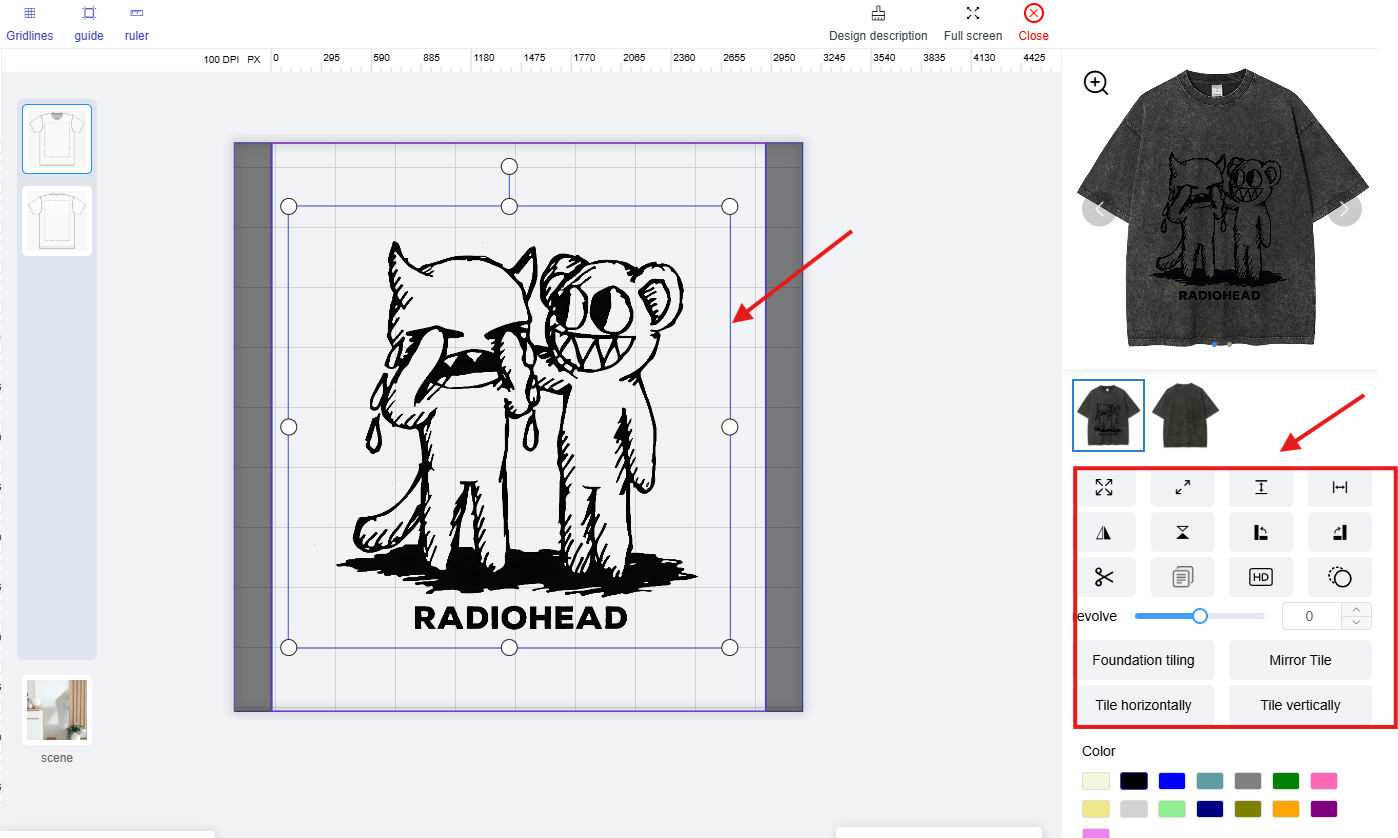Click the HD enhance icon
The image size is (1398, 838).
(1261, 577)
